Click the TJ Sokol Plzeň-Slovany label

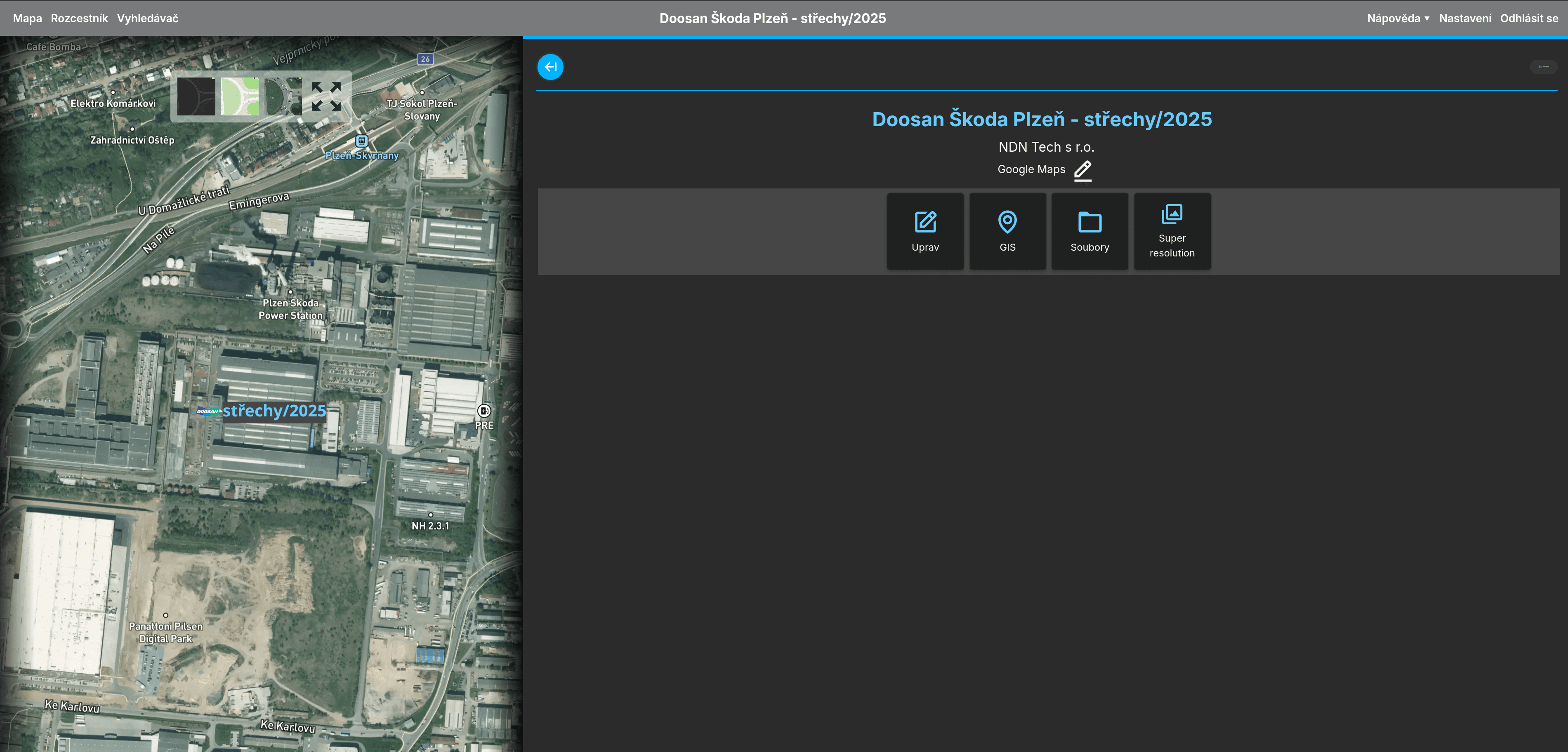422,110
